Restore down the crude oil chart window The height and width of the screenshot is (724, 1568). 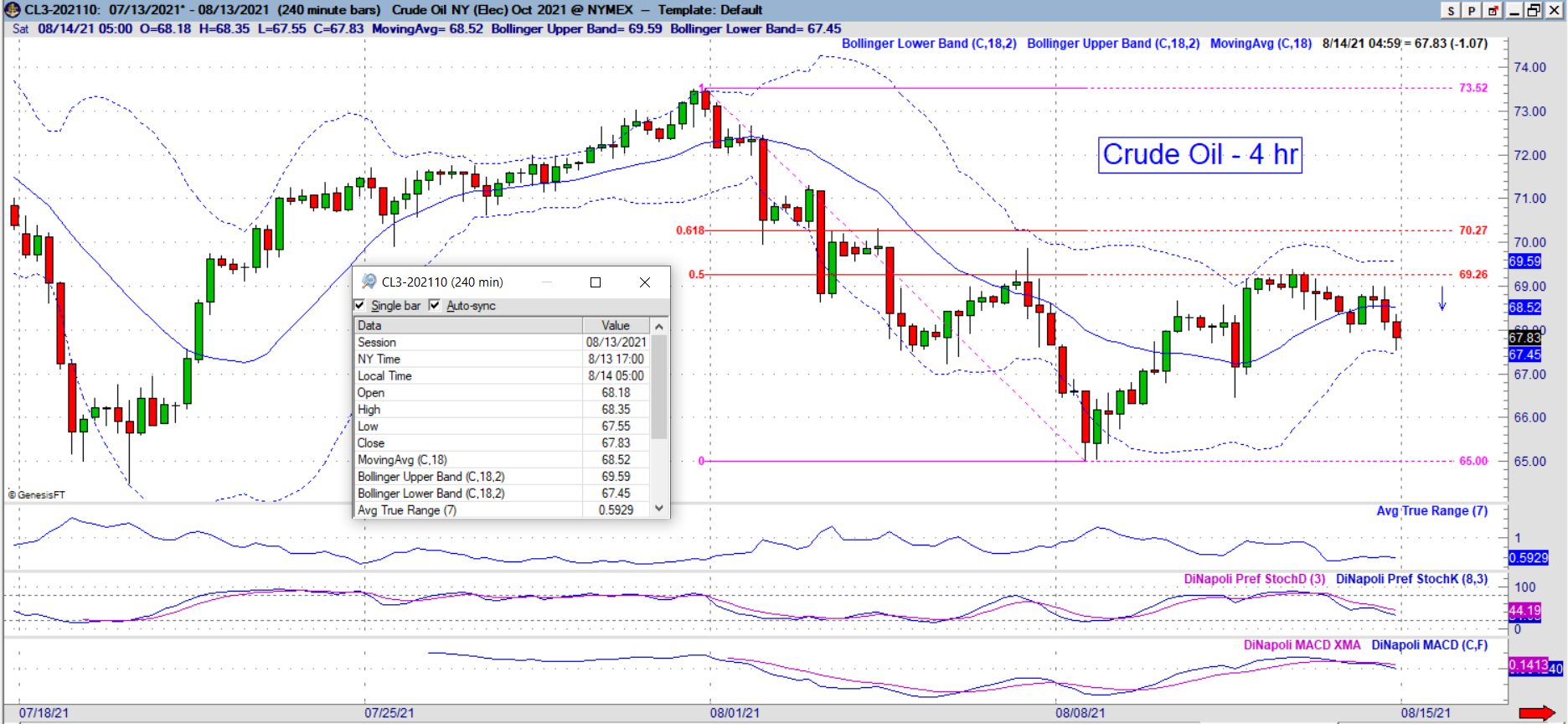[x=1534, y=10]
